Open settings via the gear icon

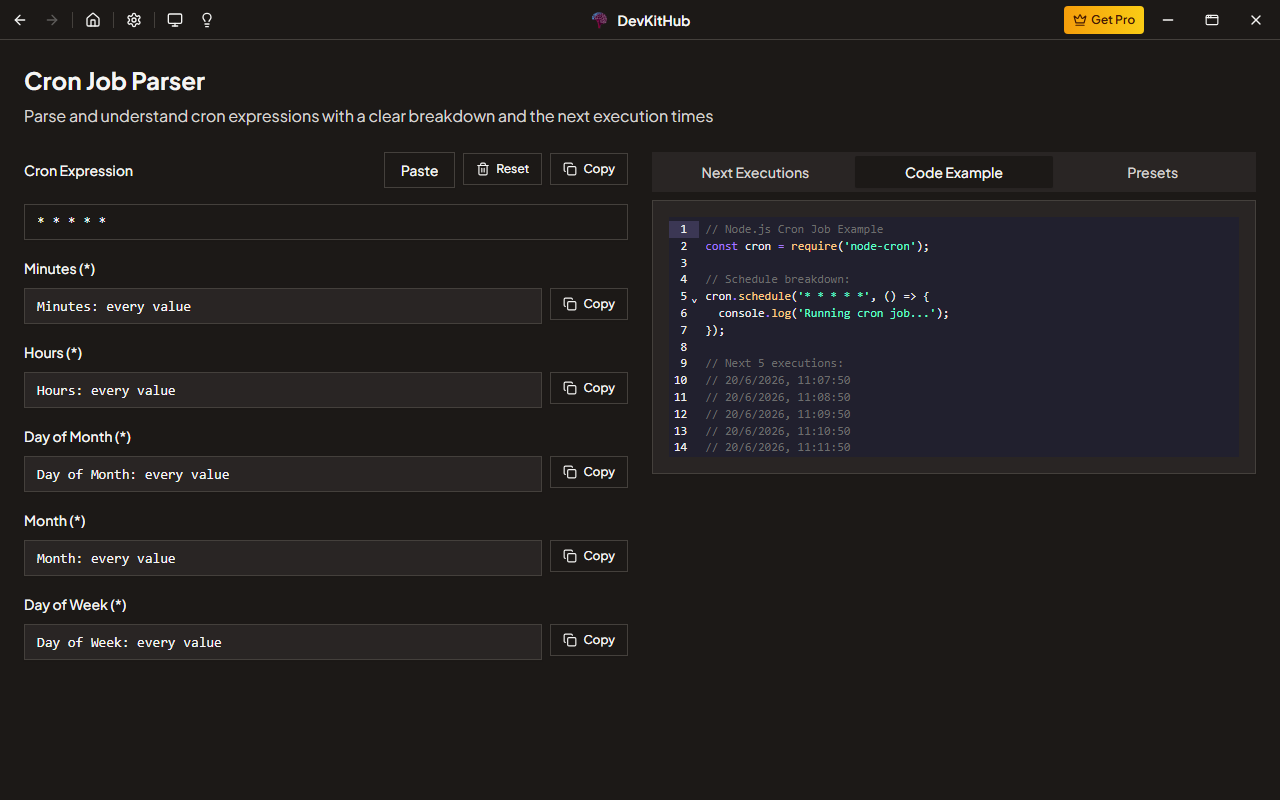134,20
